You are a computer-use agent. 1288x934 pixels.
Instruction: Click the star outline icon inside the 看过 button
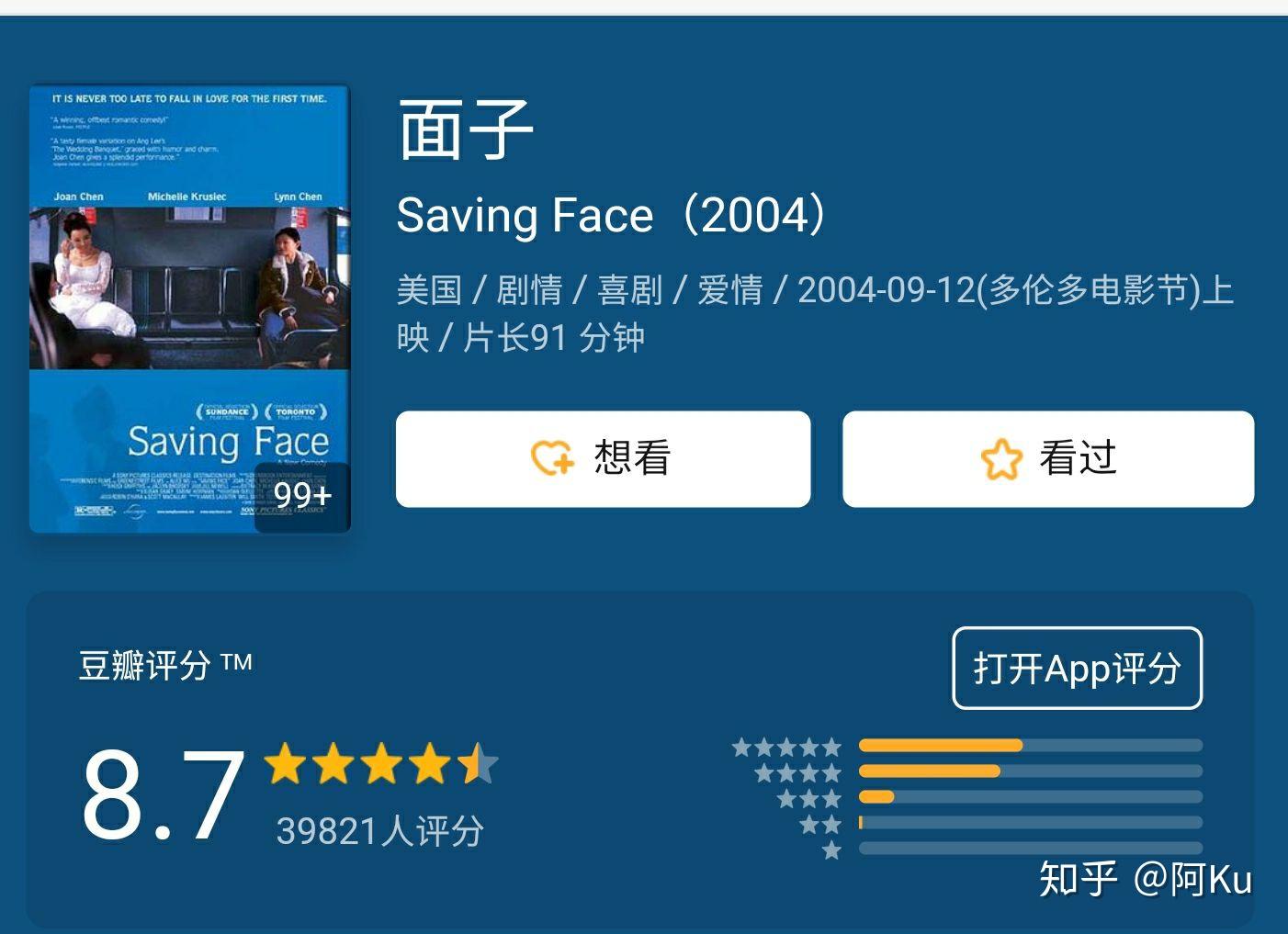coord(1003,460)
